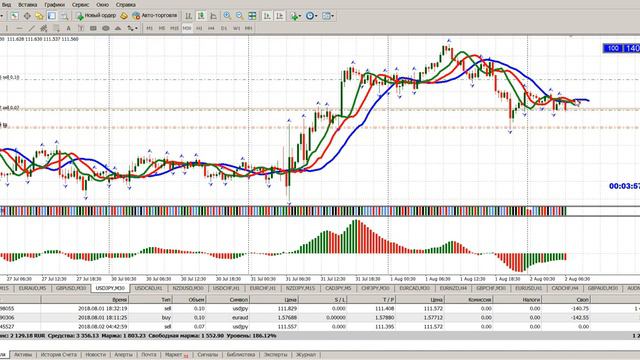The image size is (640, 360).
Task: Switch chart to line chart
Action: click(213, 16)
